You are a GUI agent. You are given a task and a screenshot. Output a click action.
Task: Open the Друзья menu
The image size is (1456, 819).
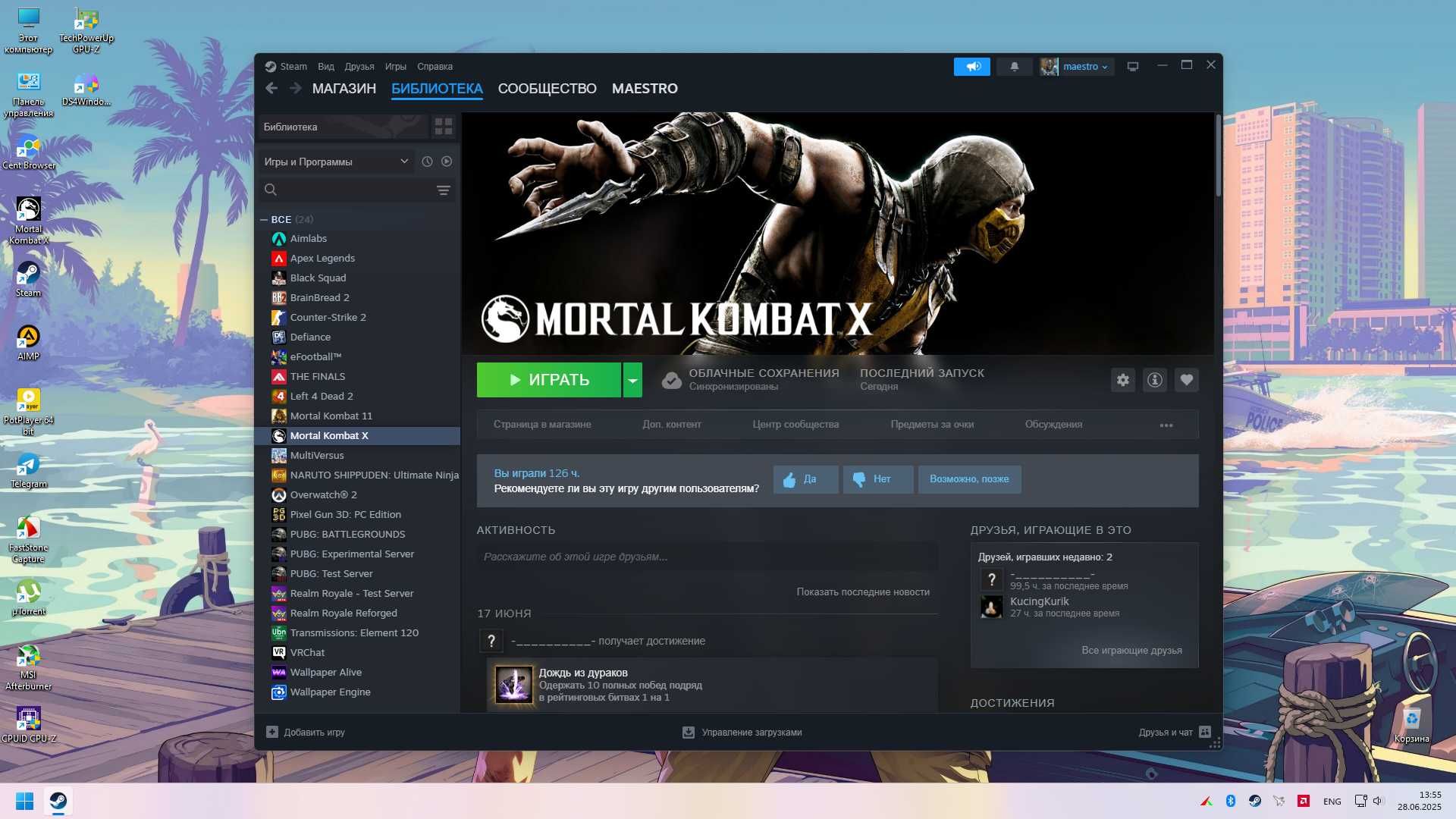click(x=359, y=67)
